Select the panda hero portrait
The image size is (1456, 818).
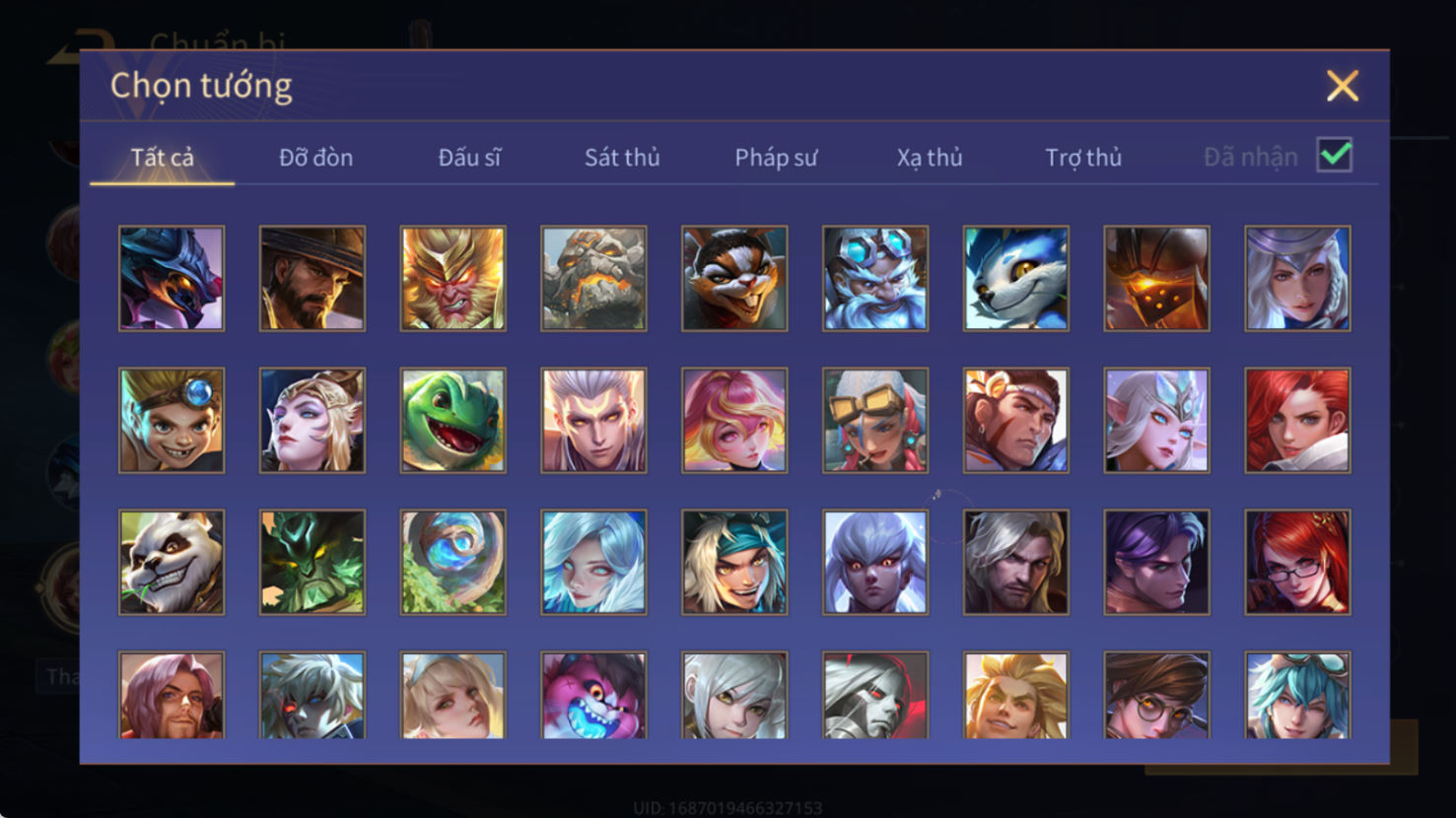coord(172,562)
